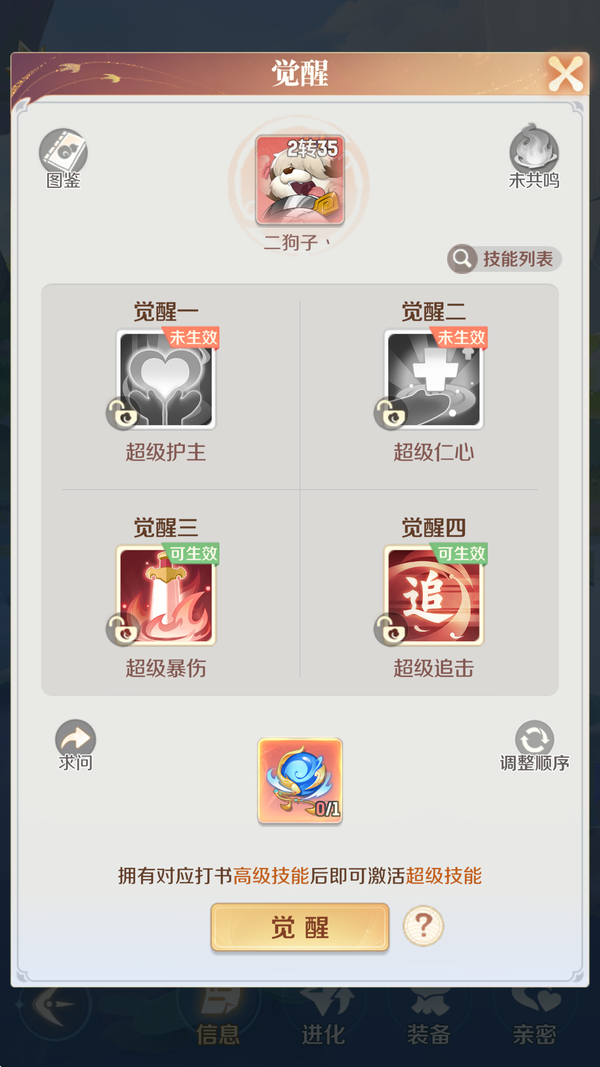Viewport: 600px width, 1067px height.
Task: Switch to the 信息 tab
Action: (218, 1015)
